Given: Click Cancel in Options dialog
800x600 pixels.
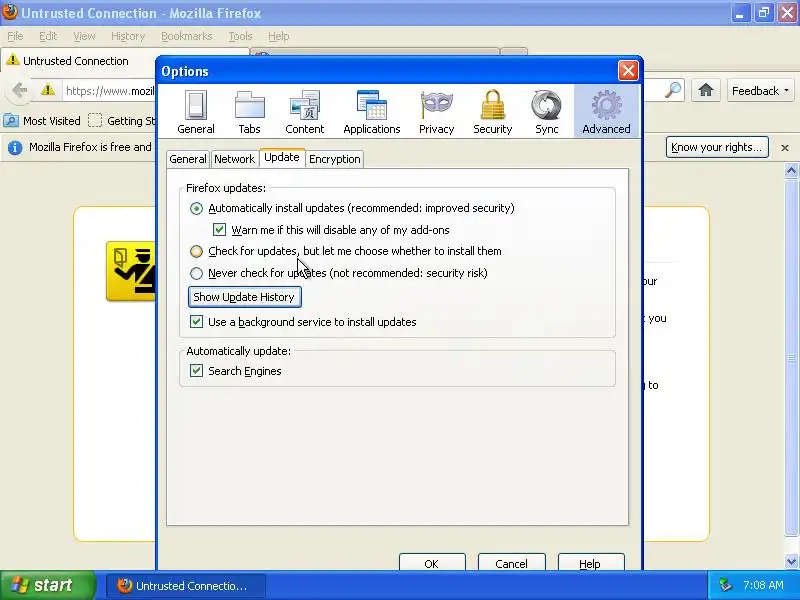Looking at the screenshot, I should [511, 562].
